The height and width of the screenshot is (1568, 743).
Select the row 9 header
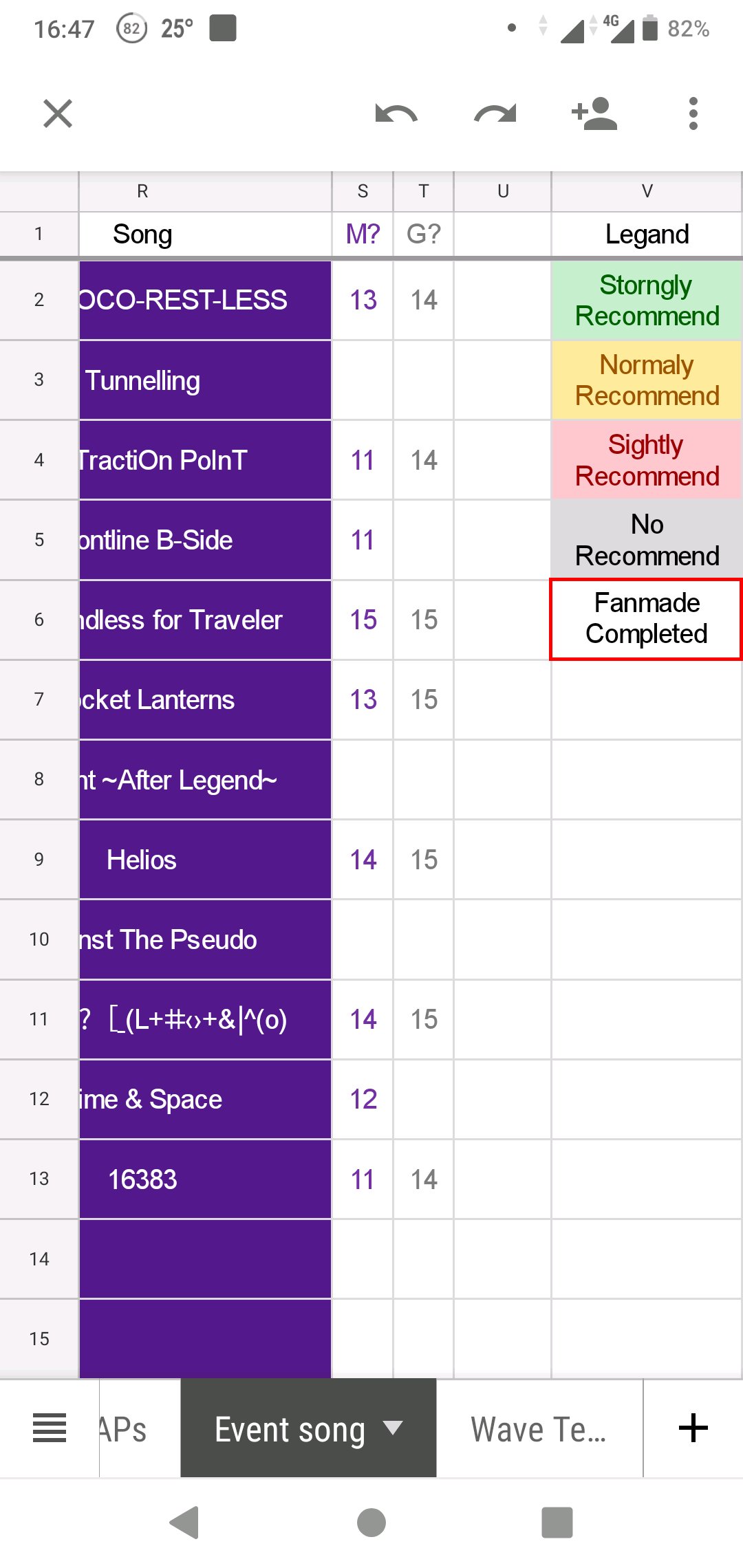click(x=39, y=859)
